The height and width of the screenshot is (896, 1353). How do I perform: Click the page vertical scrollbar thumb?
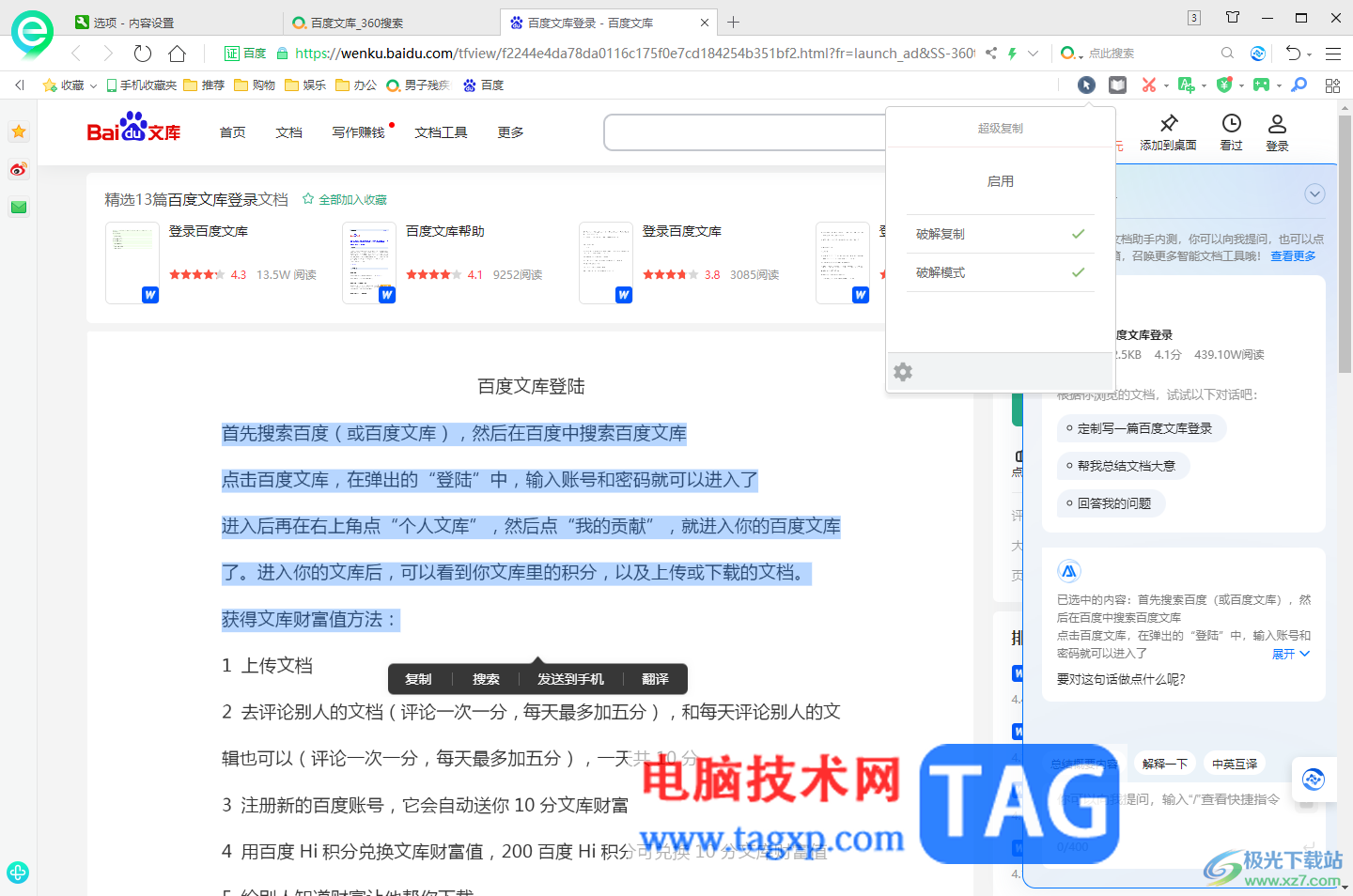pos(1345,244)
